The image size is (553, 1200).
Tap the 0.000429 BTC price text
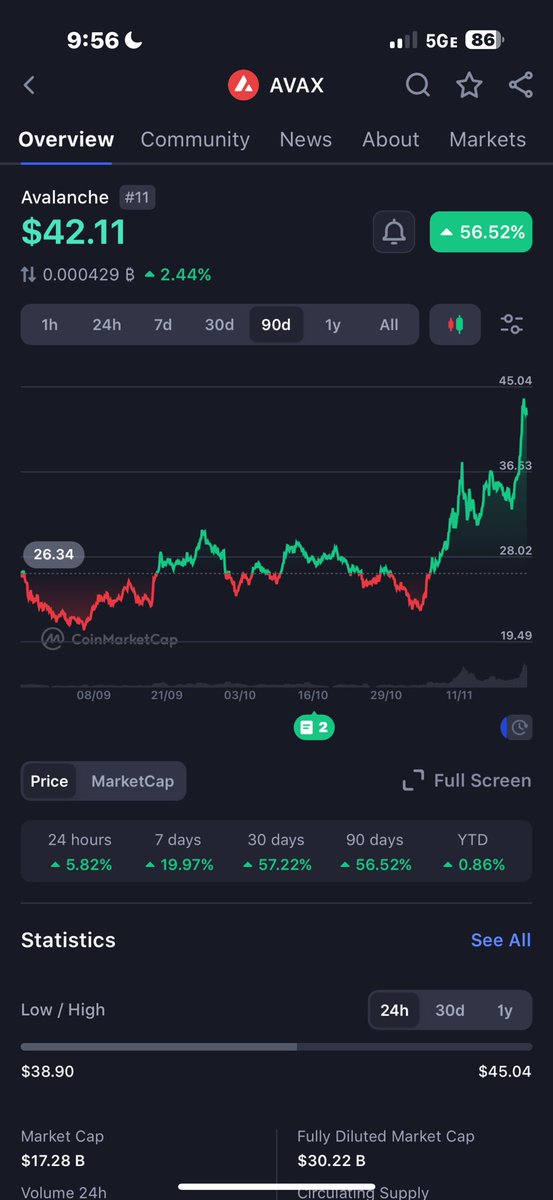pos(89,274)
